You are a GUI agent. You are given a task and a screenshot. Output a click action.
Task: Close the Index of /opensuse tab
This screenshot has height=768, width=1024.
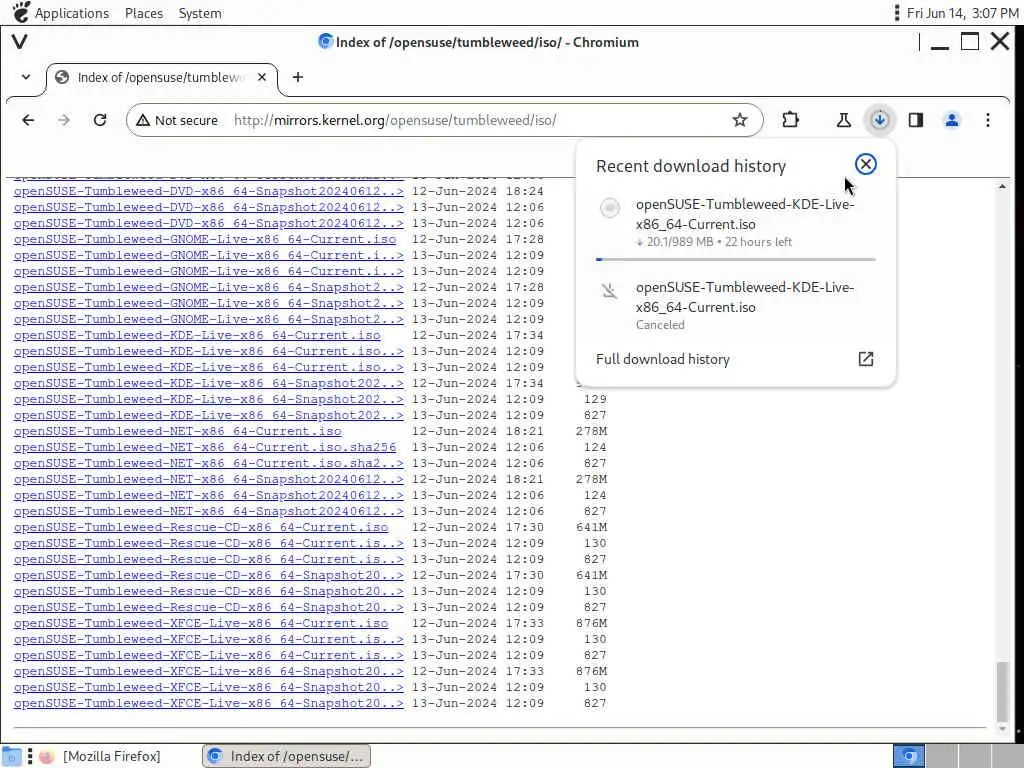[262, 77]
